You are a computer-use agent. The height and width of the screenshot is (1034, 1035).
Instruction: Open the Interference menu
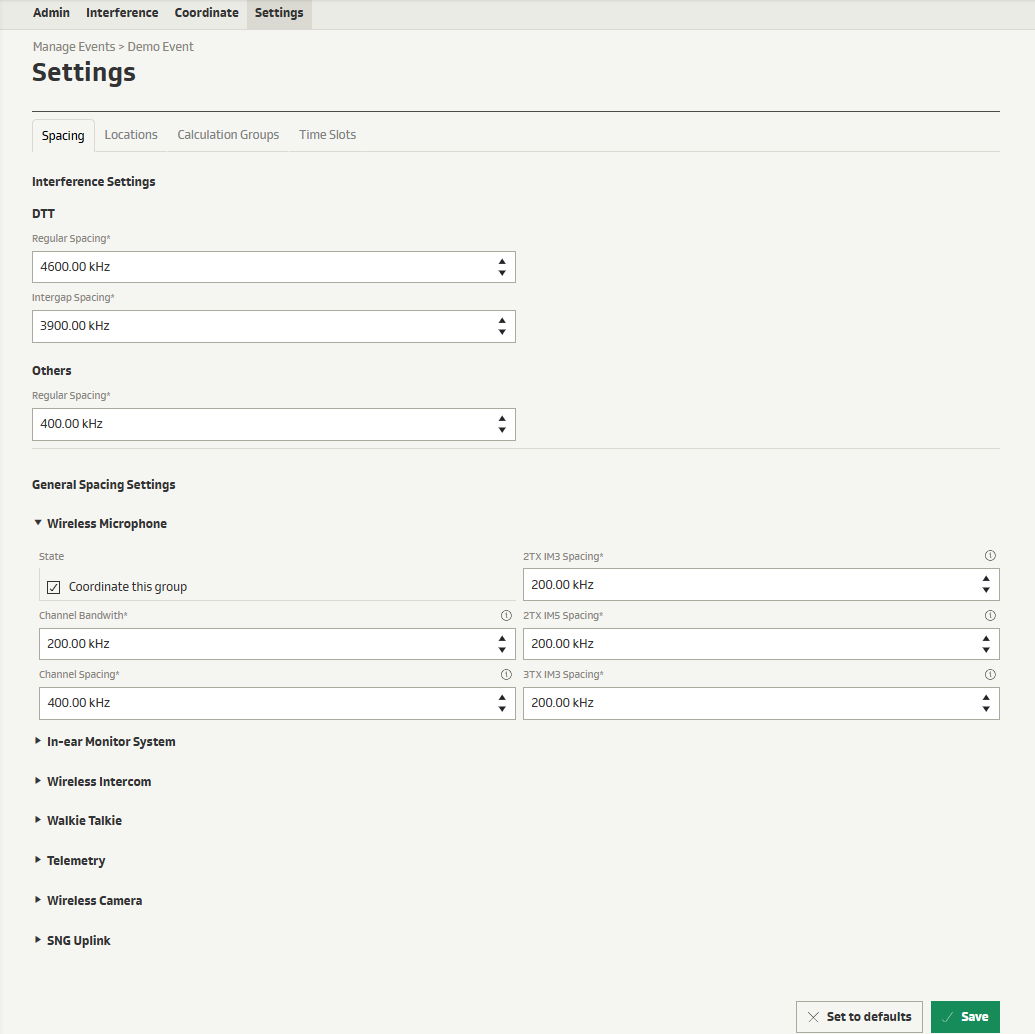coord(122,13)
